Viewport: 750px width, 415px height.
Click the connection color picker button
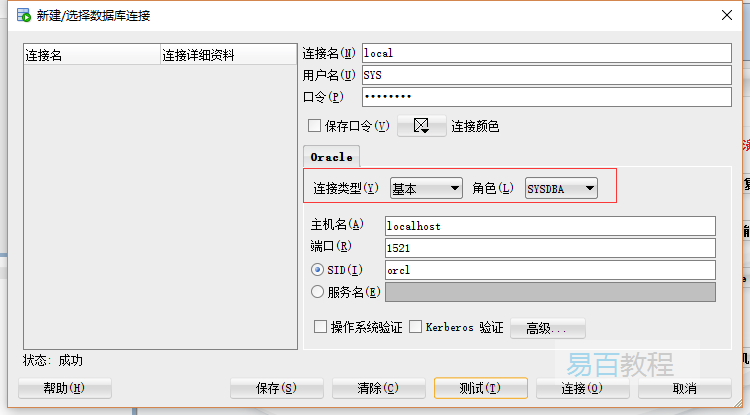click(421, 126)
